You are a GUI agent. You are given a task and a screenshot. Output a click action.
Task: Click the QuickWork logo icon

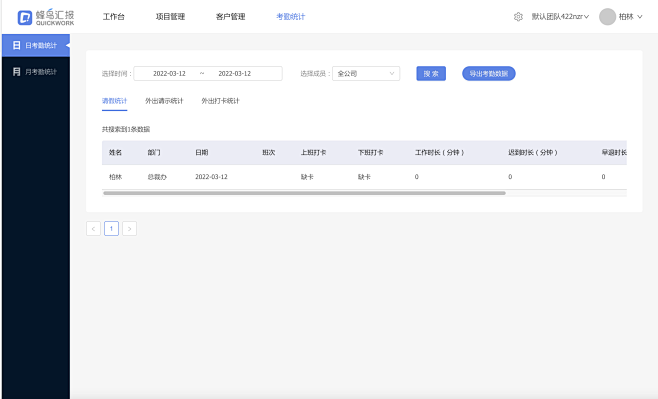point(25,18)
